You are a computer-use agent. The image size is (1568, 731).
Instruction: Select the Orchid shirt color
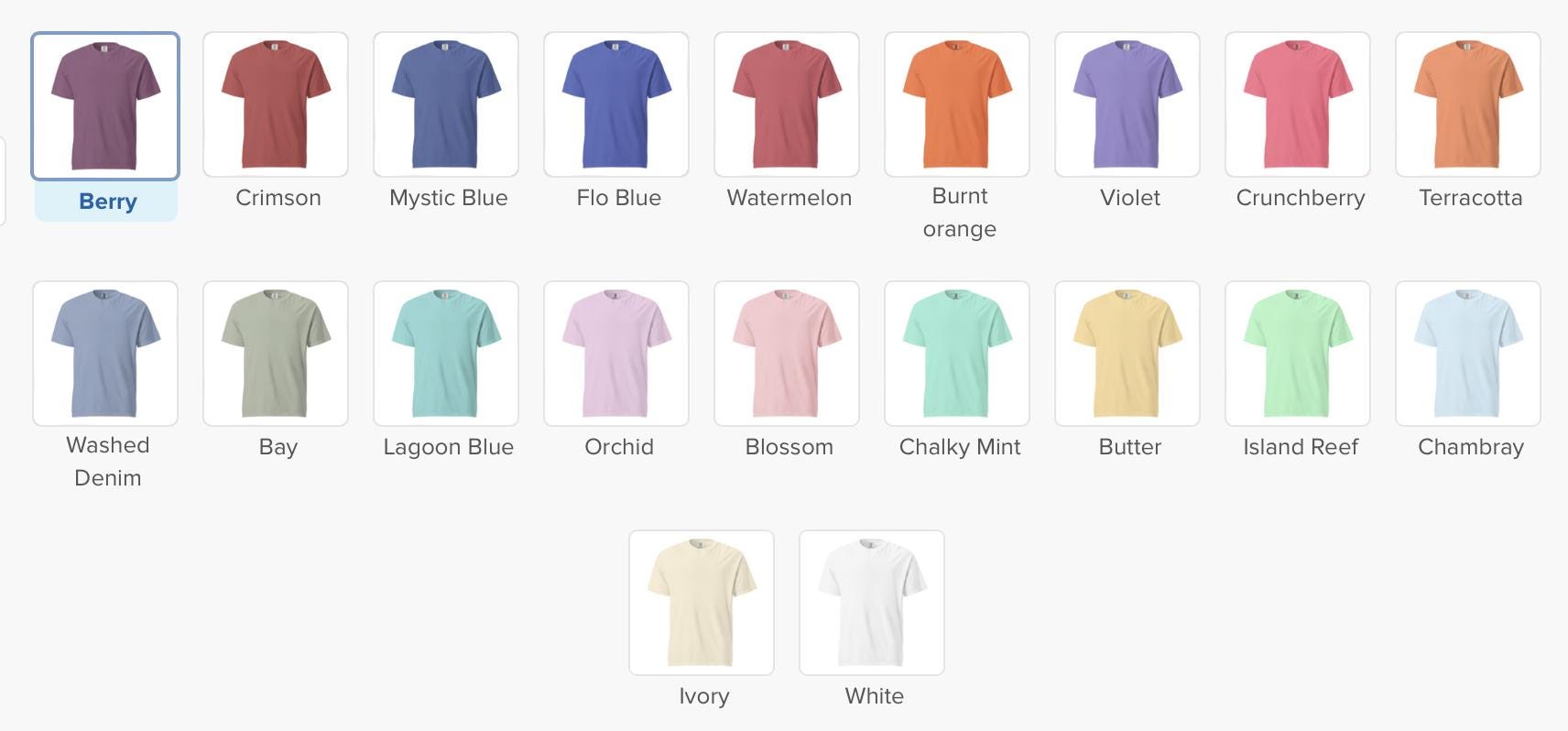pyautogui.click(x=616, y=354)
